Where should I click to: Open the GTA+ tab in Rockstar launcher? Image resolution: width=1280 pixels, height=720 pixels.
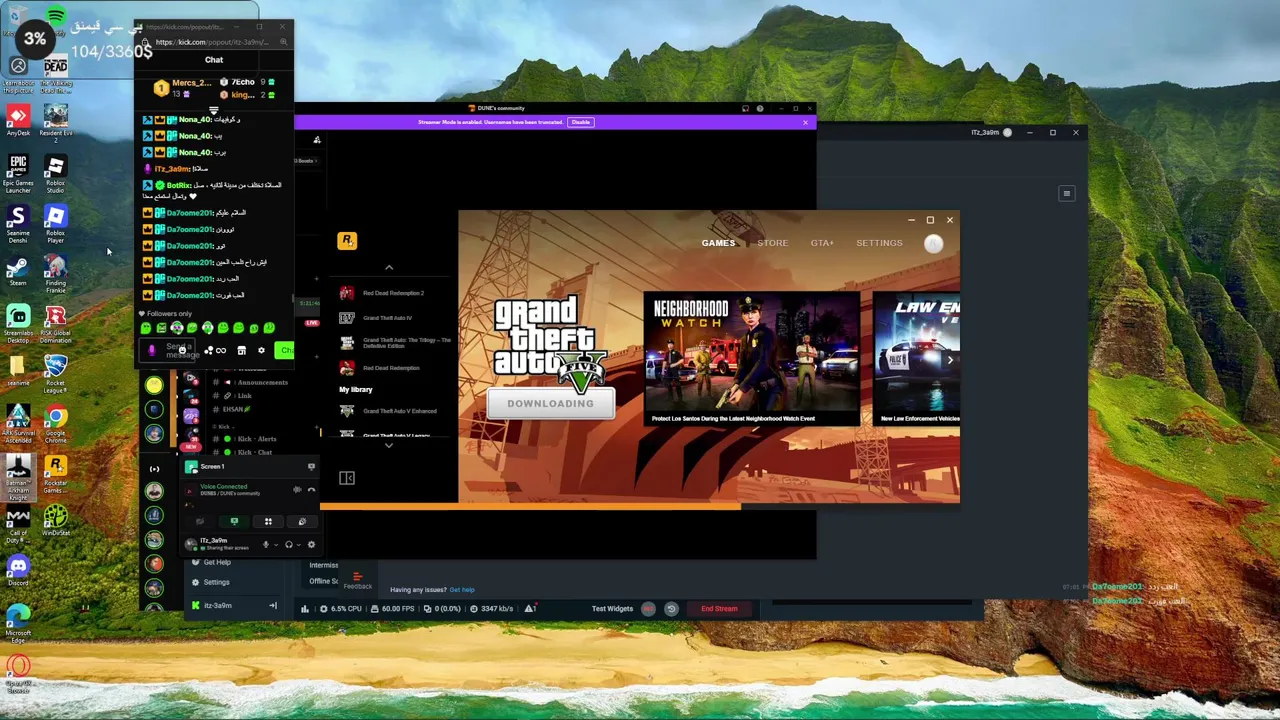click(x=822, y=243)
